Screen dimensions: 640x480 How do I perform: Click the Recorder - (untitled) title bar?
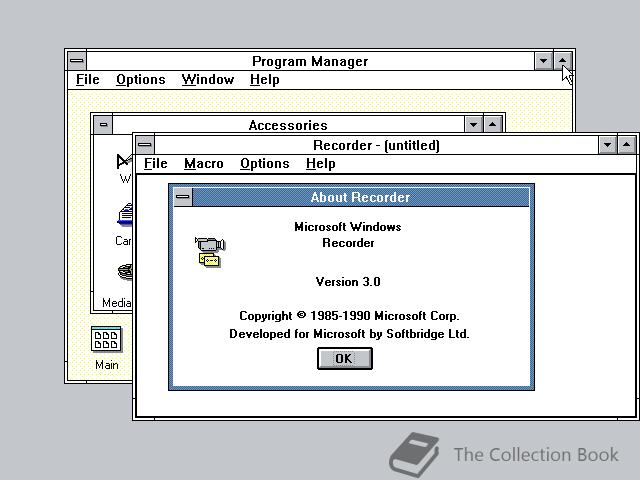pyautogui.click(x=376, y=145)
